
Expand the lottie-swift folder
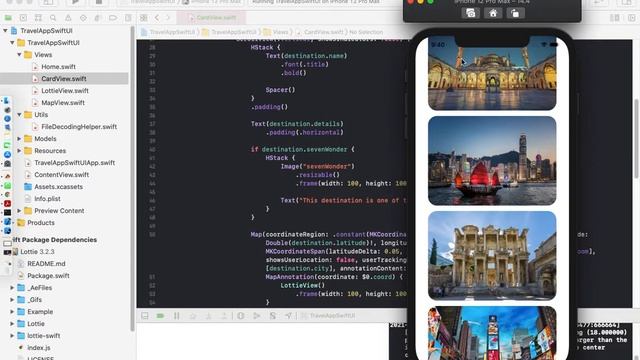(x=12, y=336)
